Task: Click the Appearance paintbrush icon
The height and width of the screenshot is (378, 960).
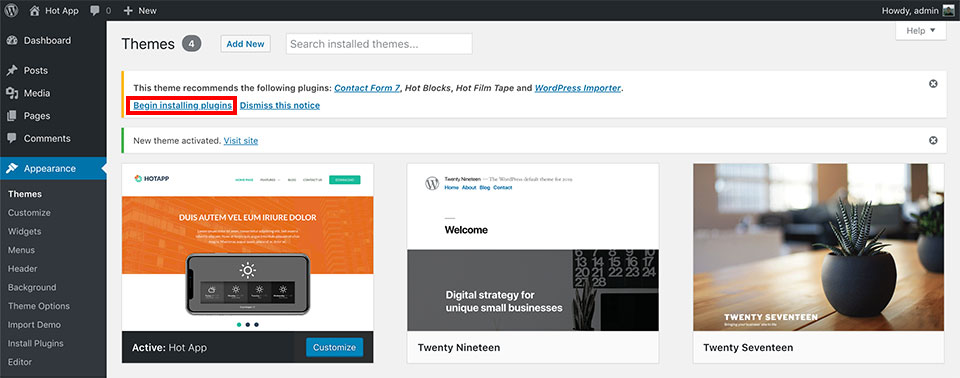Action: pos(12,168)
